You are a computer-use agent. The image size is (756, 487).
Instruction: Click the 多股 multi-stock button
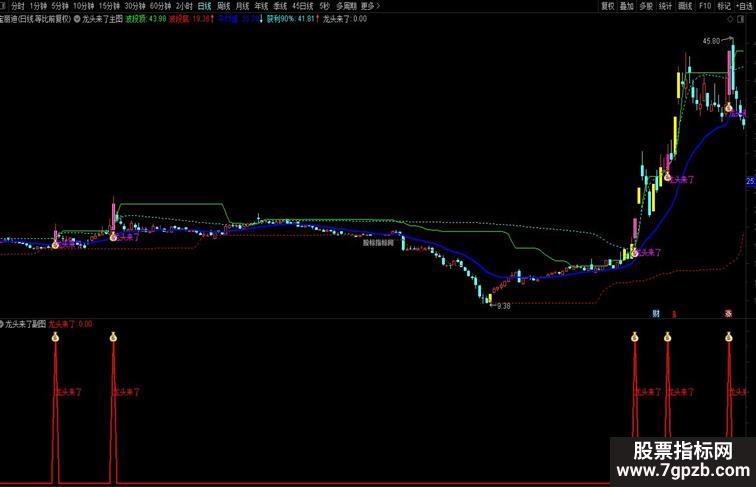click(646, 6)
